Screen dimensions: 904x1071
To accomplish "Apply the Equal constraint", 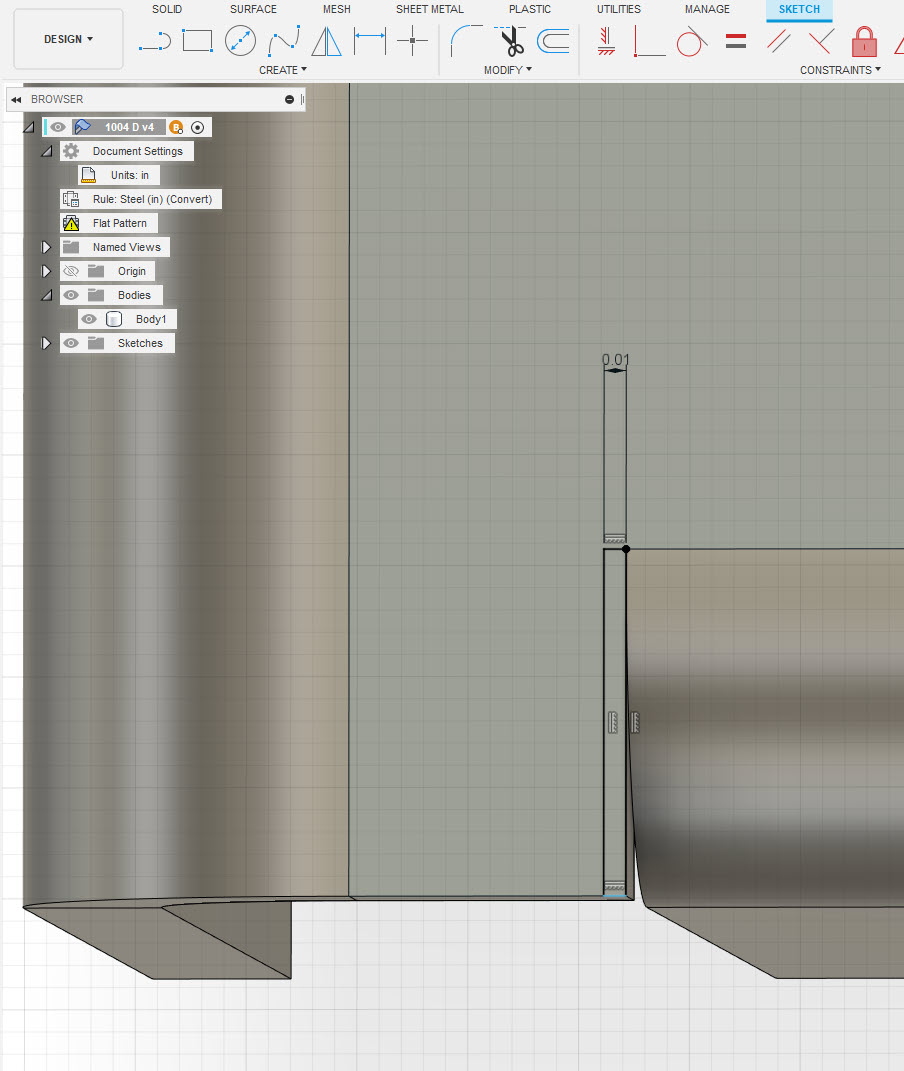I will (x=737, y=41).
